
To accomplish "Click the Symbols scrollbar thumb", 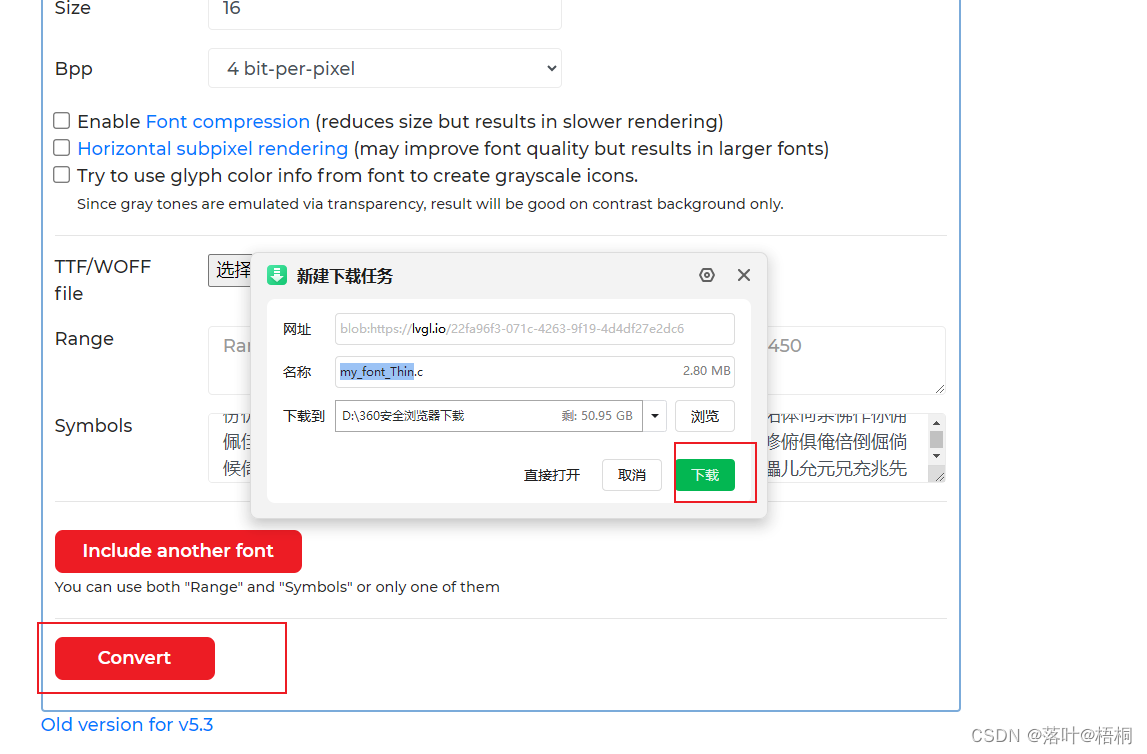I will [936, 440].
